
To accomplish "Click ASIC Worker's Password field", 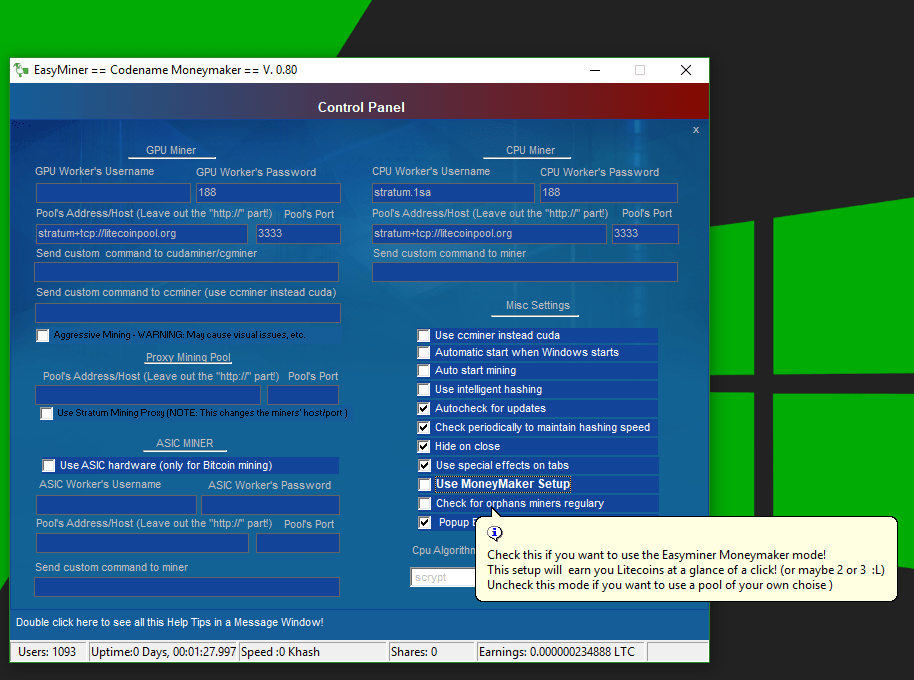I will coord(270,505).
